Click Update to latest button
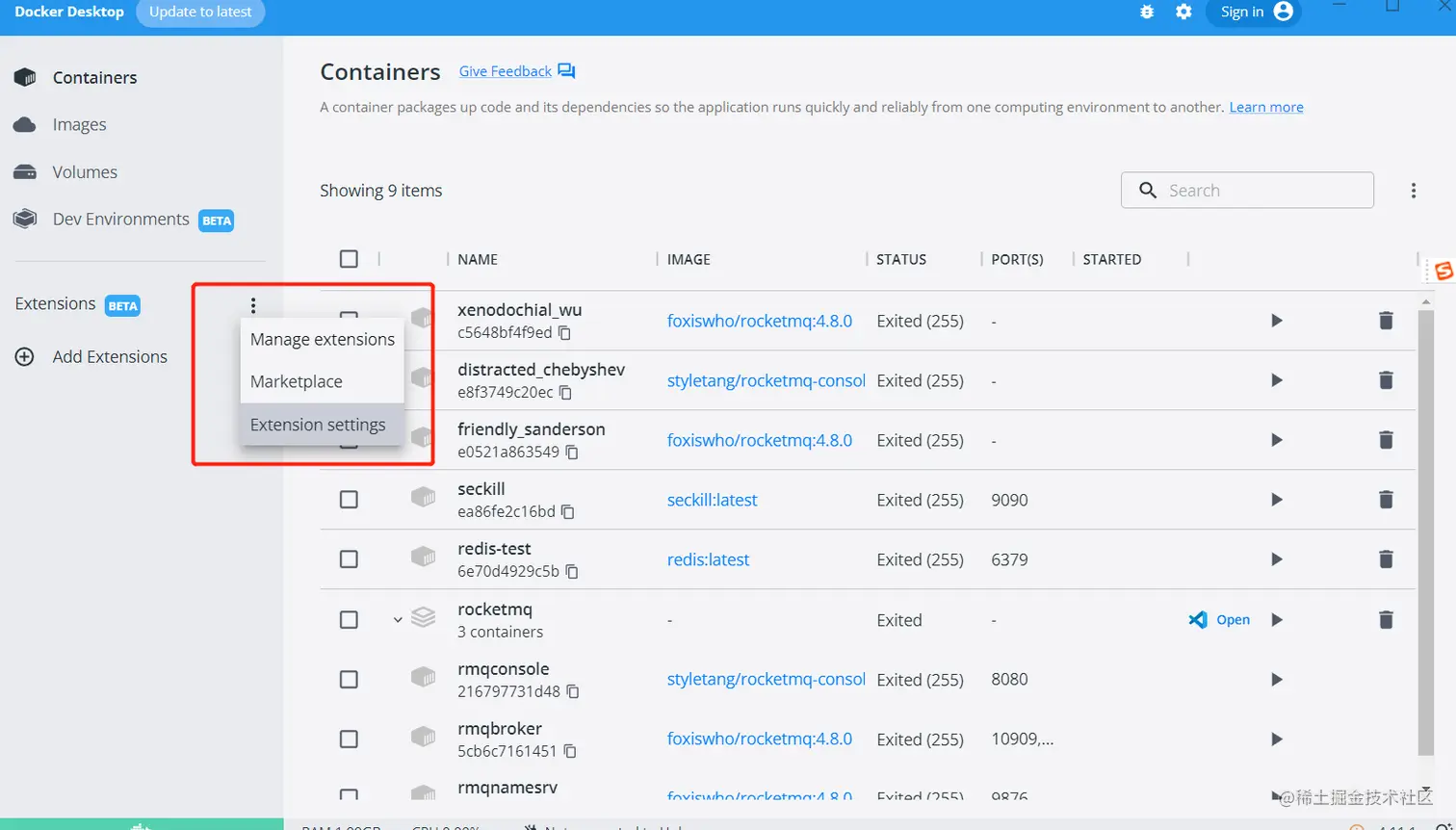This screenshot has height=830, width=1456. [200, 12]
